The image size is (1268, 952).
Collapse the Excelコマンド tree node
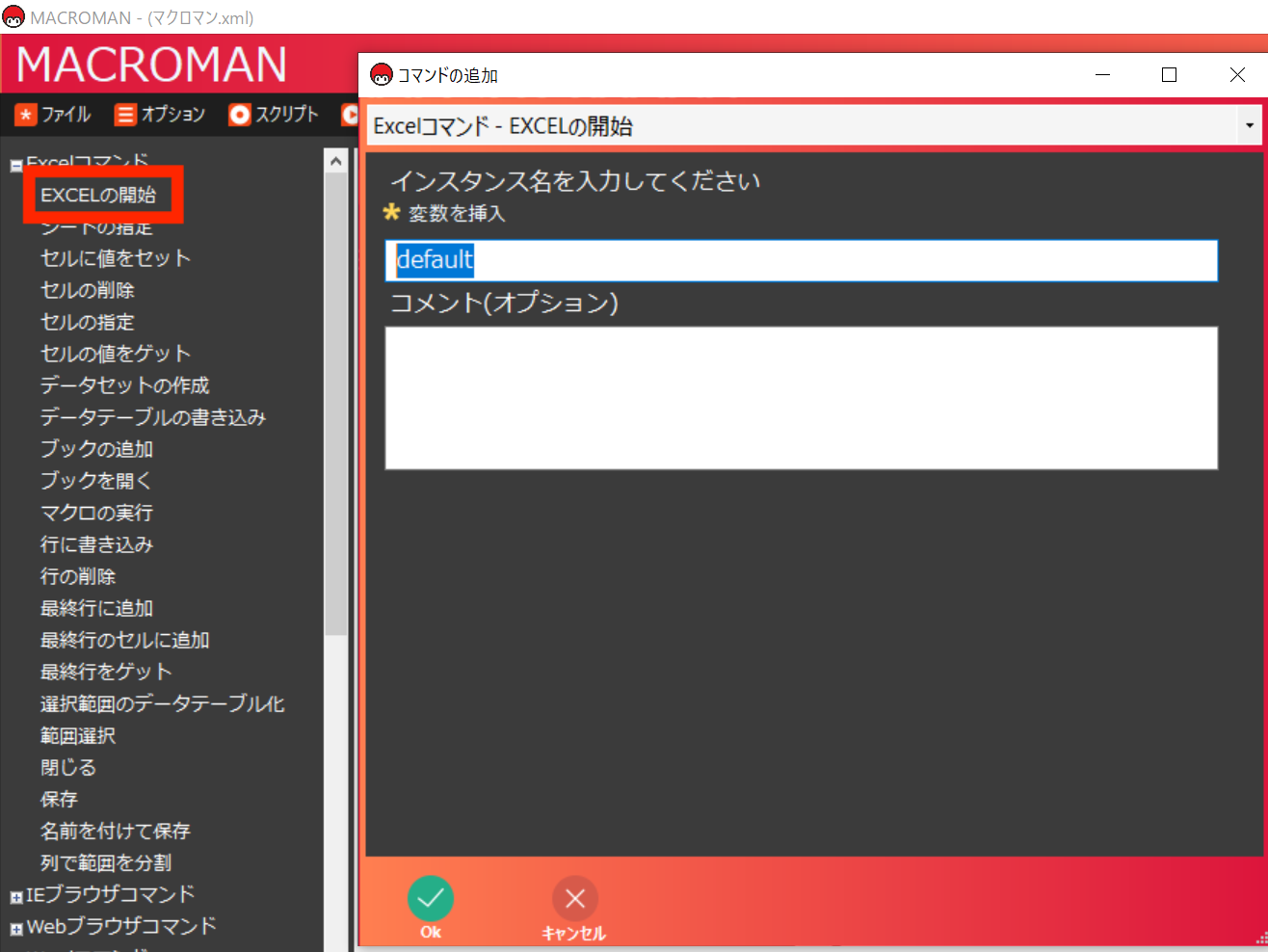coord(16,166)
